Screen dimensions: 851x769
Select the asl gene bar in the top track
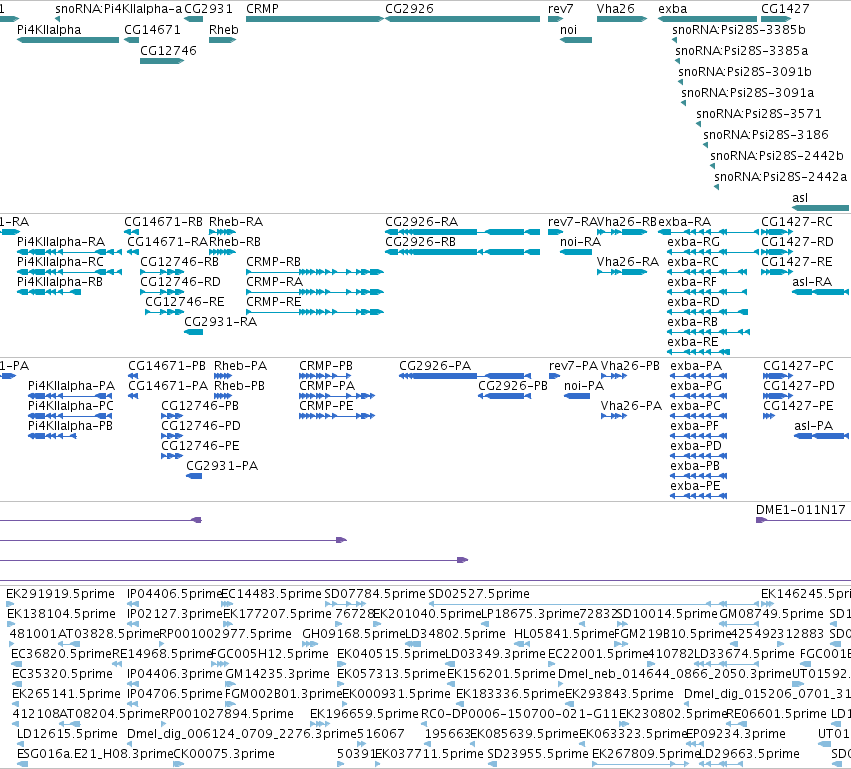point(821,208)
